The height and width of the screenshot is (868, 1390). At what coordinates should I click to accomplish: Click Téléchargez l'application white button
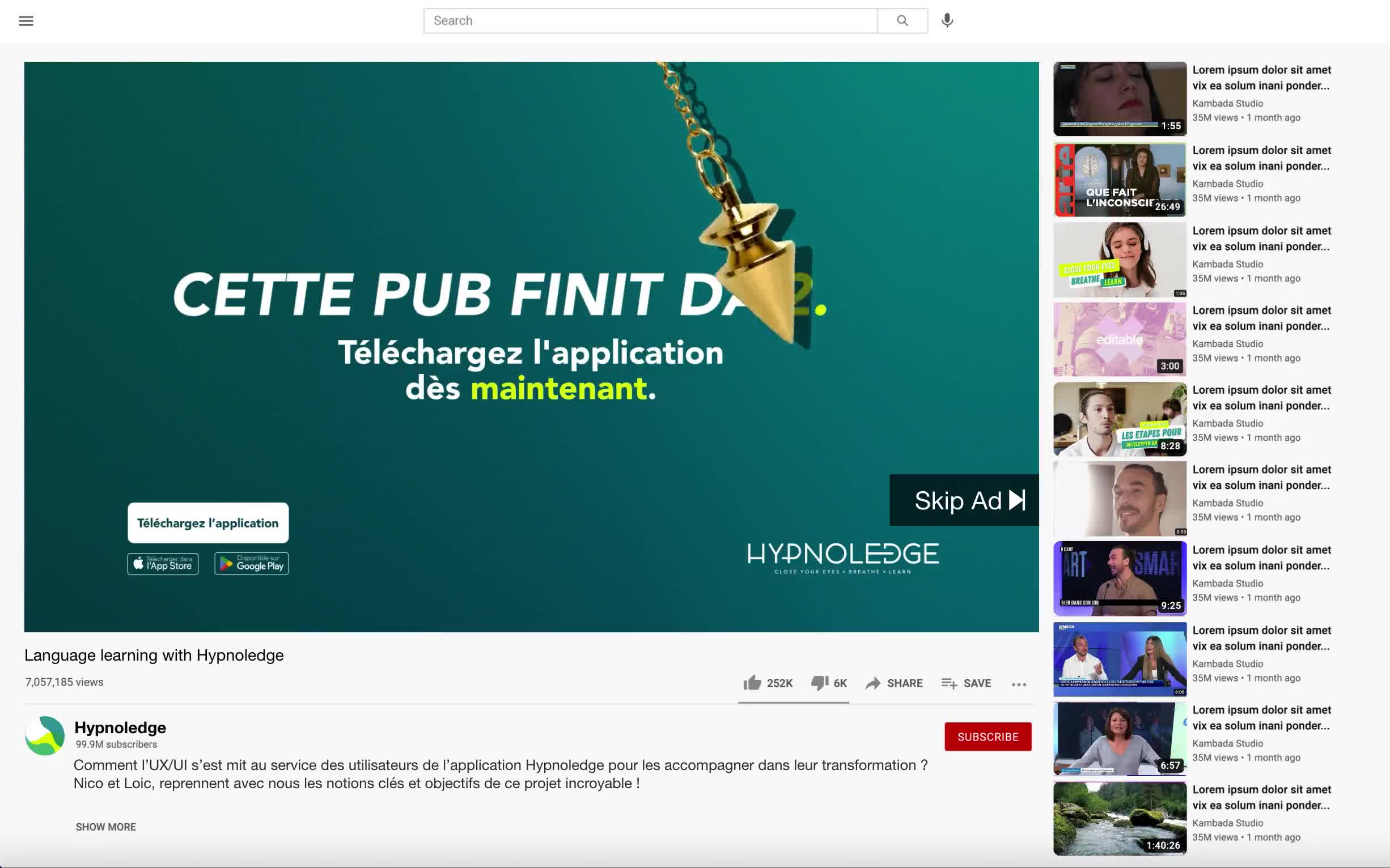click(208, 523)
